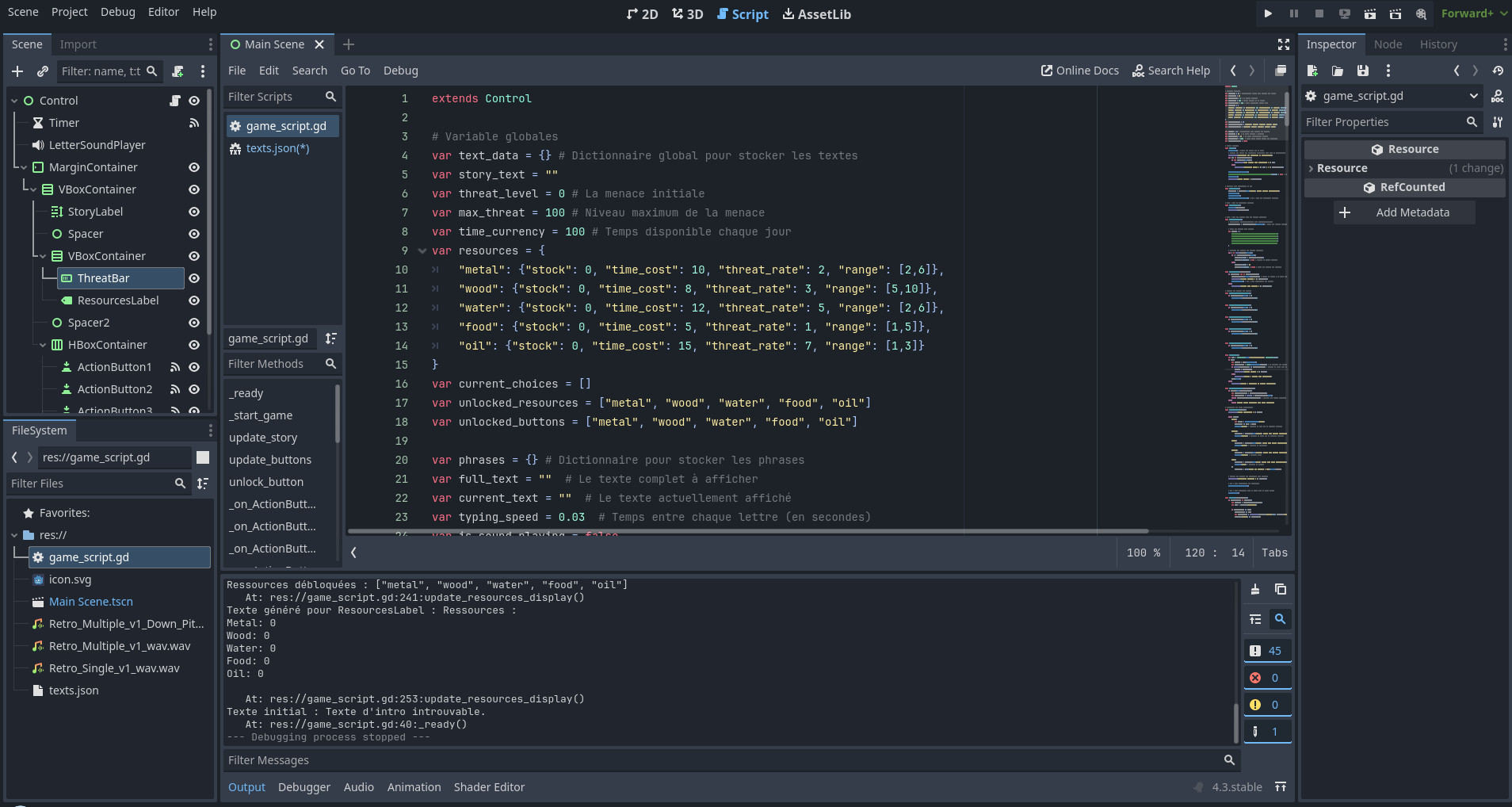Image resolution: width=1512 pixels, height=807 pixels.
Task: Collapse the MarginContainer tree branch
Action: (x=24, y=167)
